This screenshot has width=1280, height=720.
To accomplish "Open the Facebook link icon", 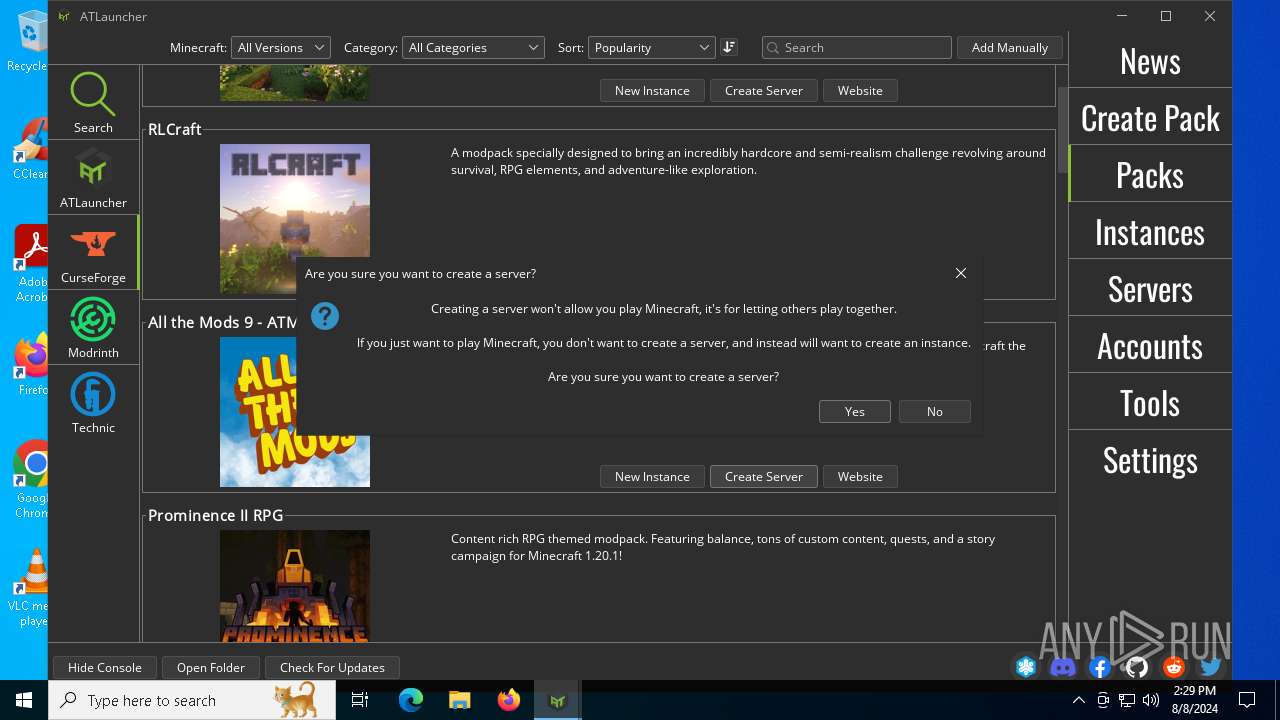I will (x=1100, y=667).
